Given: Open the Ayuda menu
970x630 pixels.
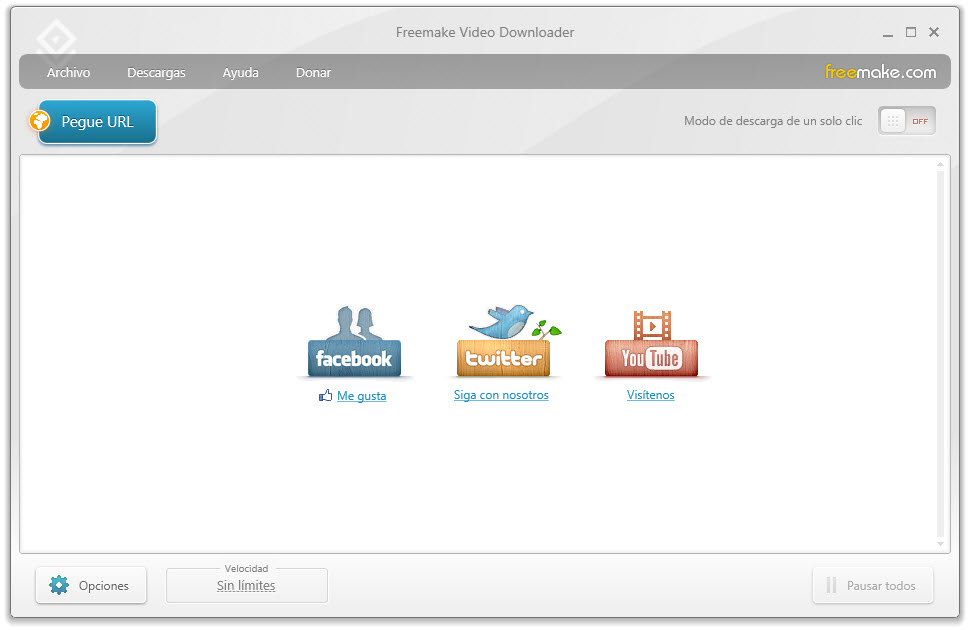Looking at the screenshot, I should [241, 72].
